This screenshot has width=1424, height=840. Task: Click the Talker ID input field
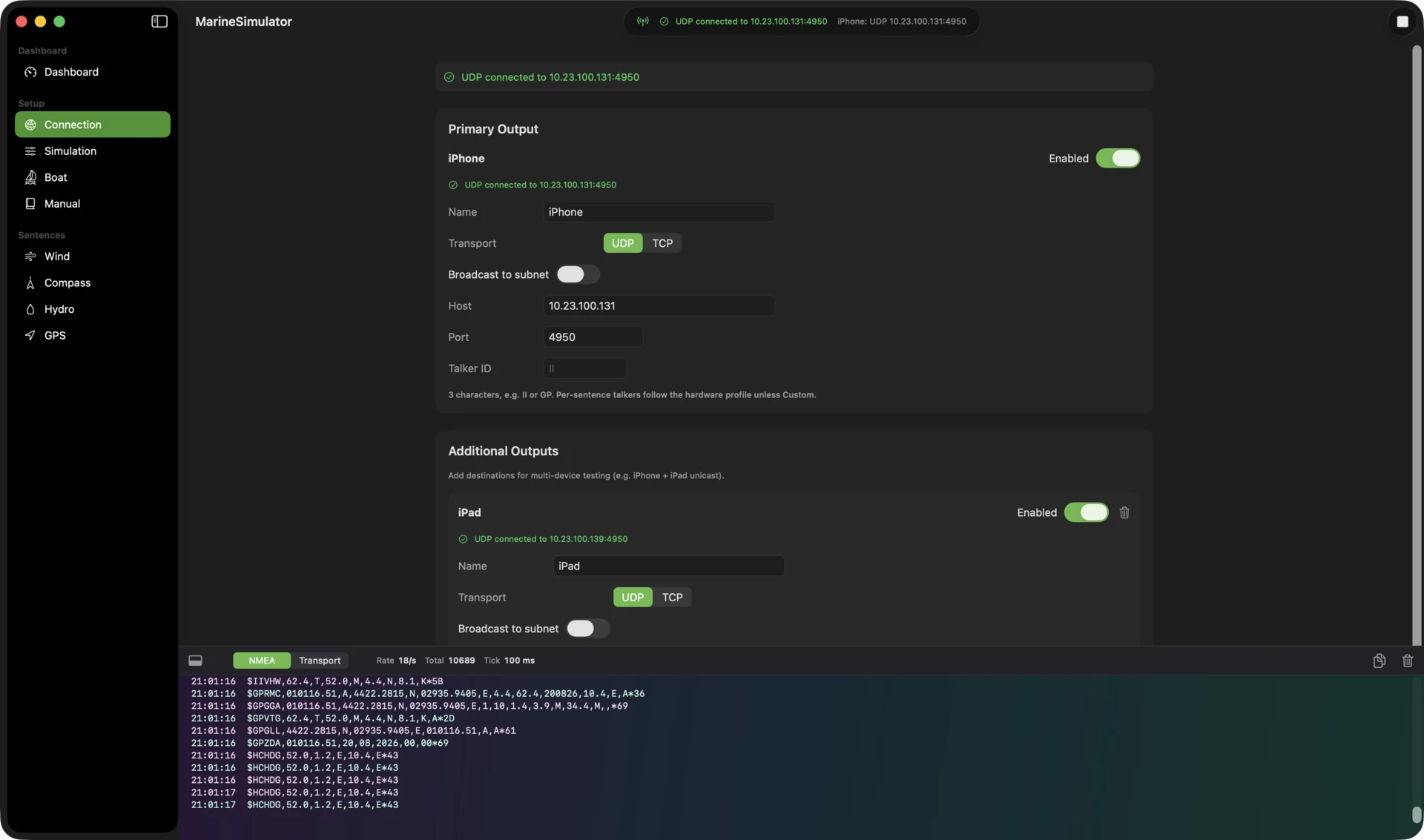[584, 368]
